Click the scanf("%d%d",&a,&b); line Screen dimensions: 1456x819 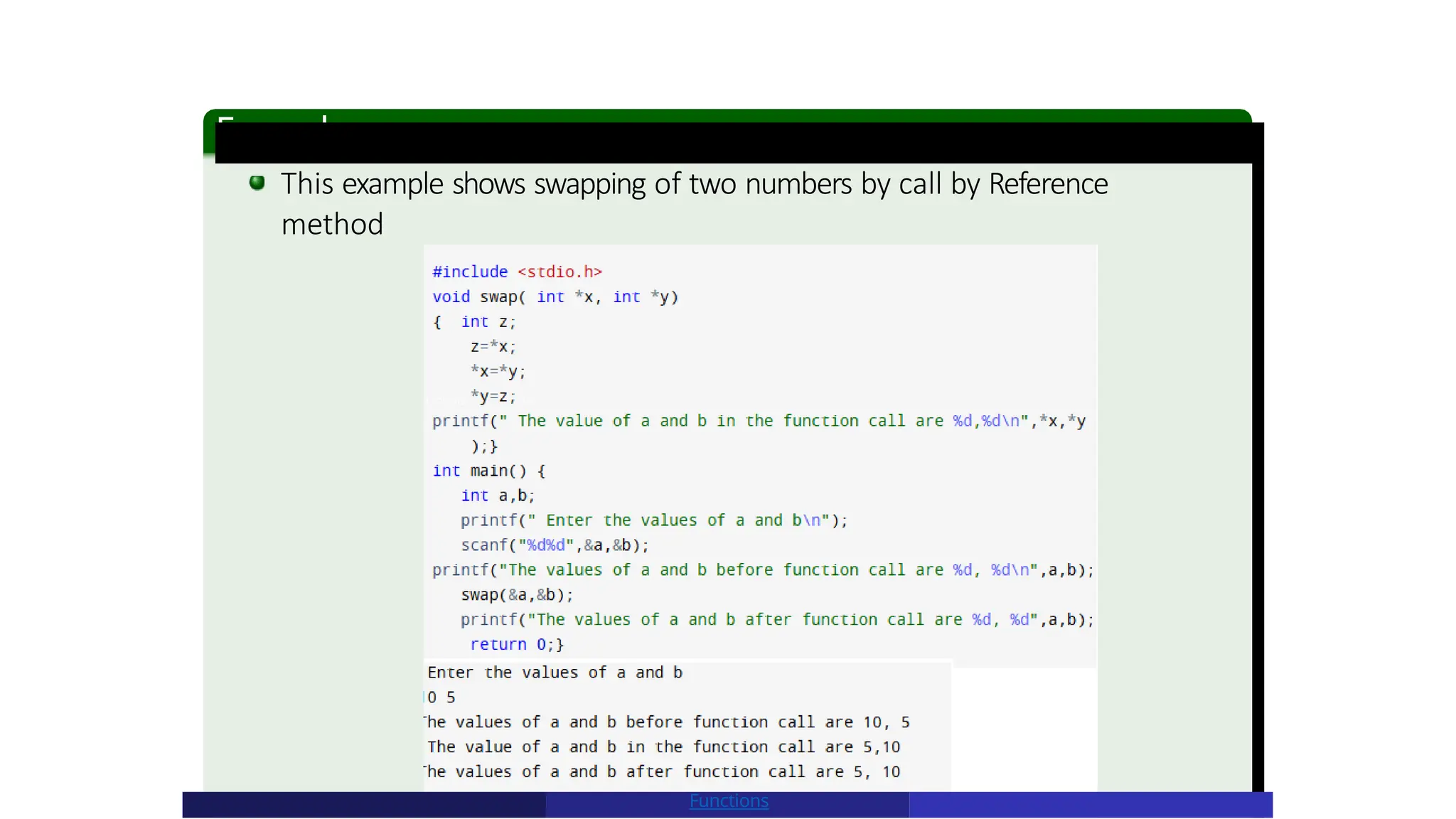[555, 545]
